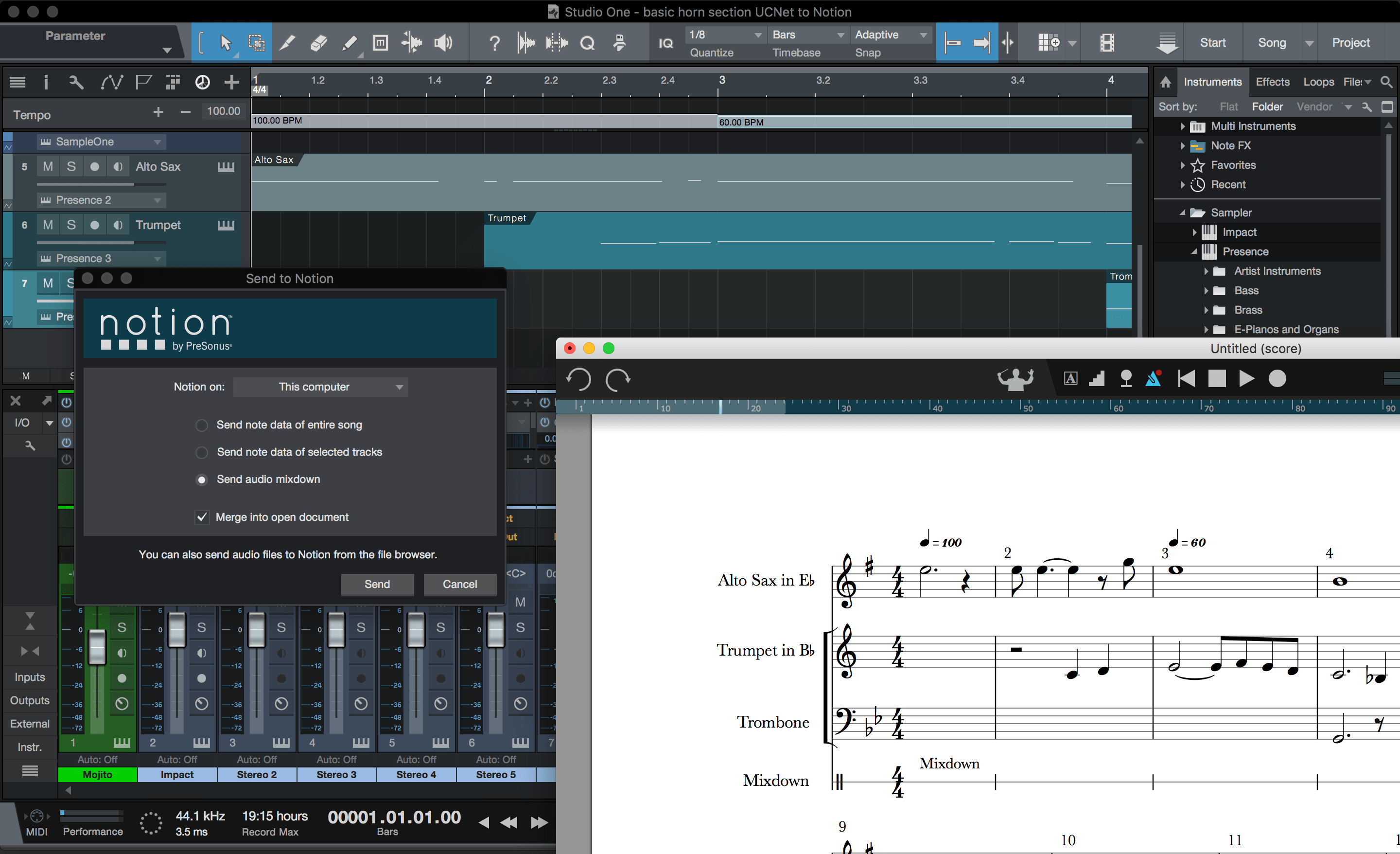Mute the Alto Sax track
This screenshot has height=854, width=1400.
coord(48,167)
